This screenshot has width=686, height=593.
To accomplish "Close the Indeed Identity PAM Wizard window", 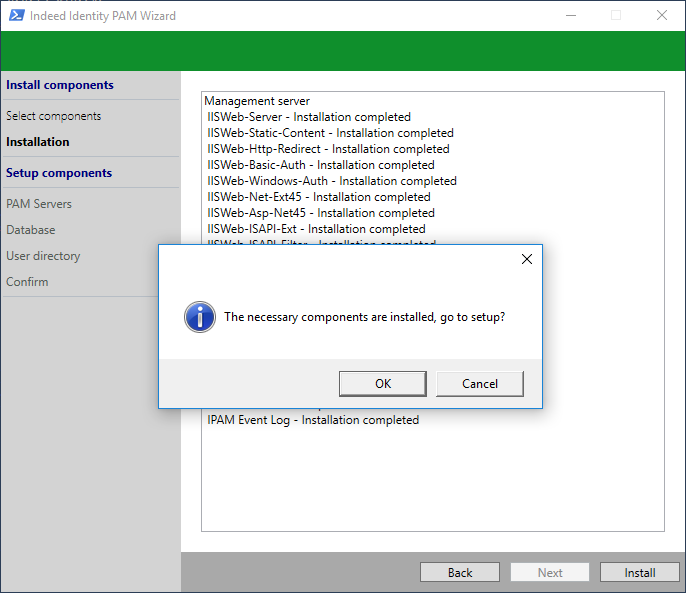I will point(662,15).
